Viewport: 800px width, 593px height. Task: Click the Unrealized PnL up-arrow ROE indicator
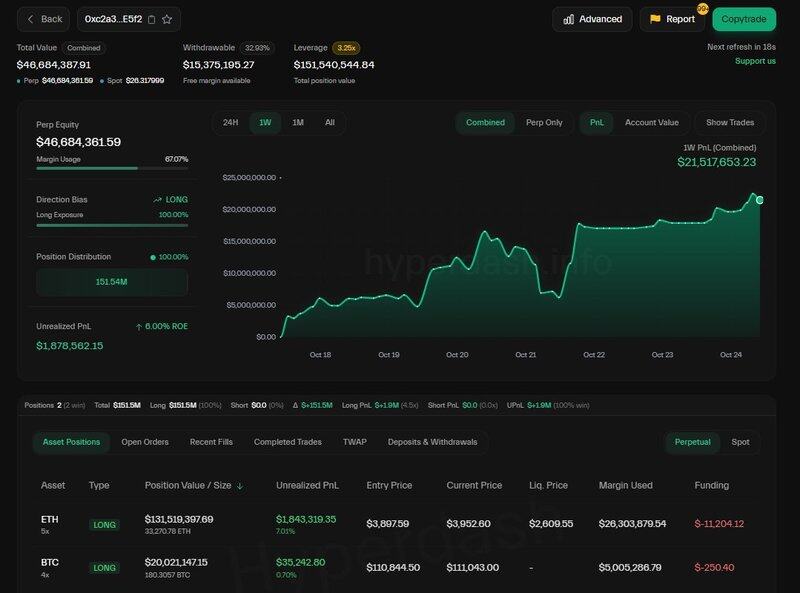[139, 326]
